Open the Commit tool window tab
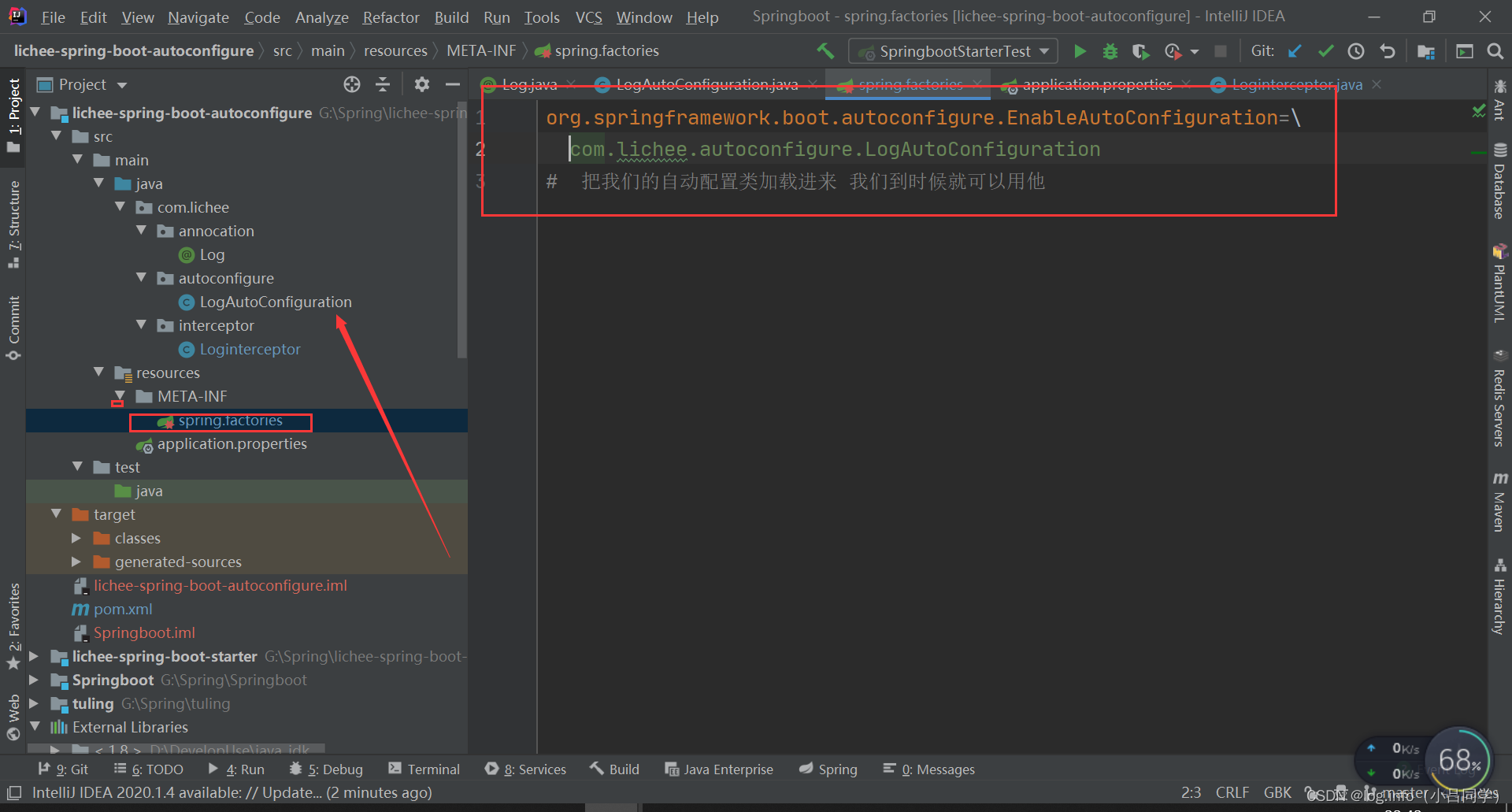The image size is (1512, 812). click(x=13, y=327)
